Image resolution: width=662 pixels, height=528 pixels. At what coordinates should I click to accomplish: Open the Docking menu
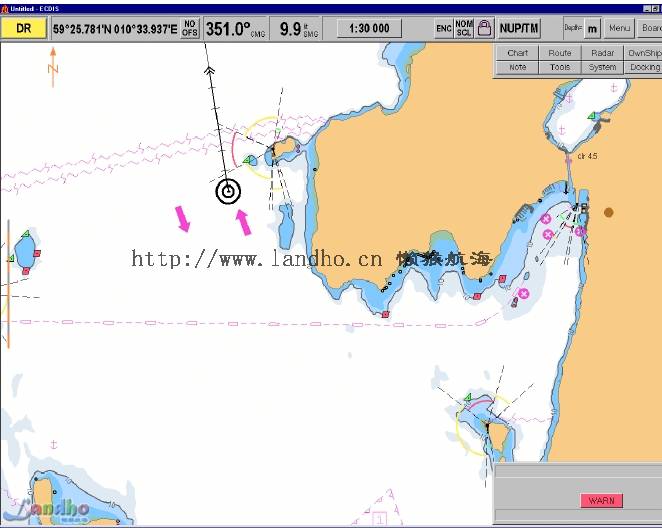643,67
